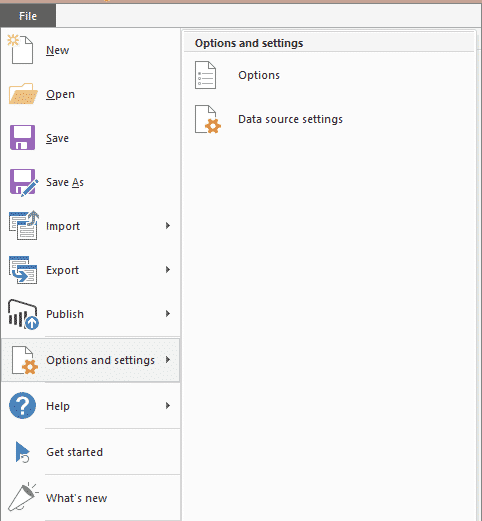Select the File tab
The width and height of the screenshot is (482, 521).
tap(28, 16)
